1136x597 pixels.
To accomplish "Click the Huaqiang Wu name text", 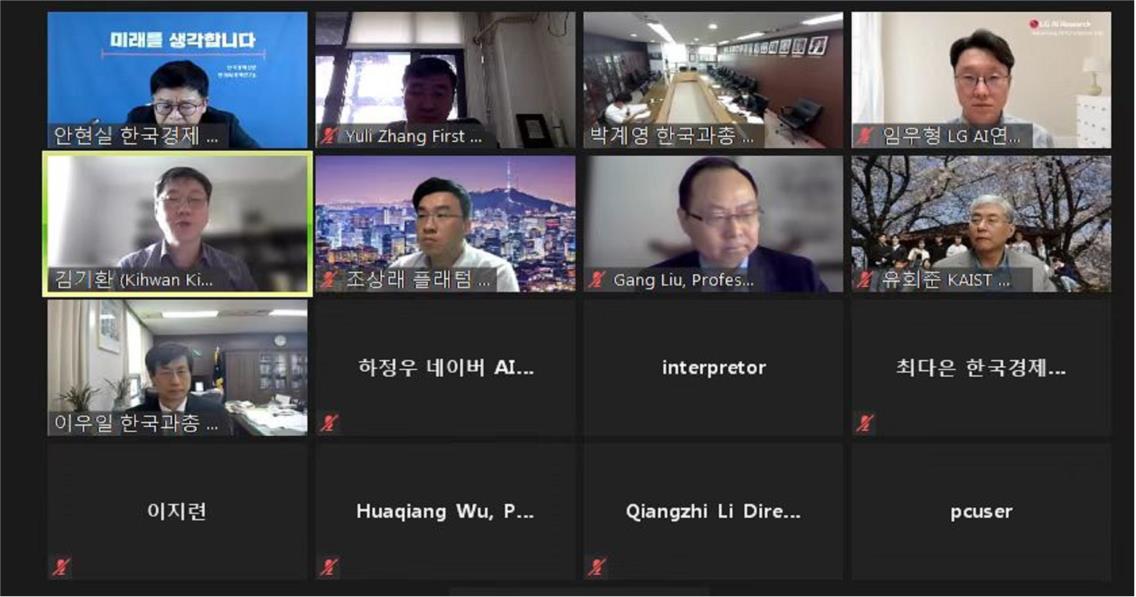I will point(445,512).
